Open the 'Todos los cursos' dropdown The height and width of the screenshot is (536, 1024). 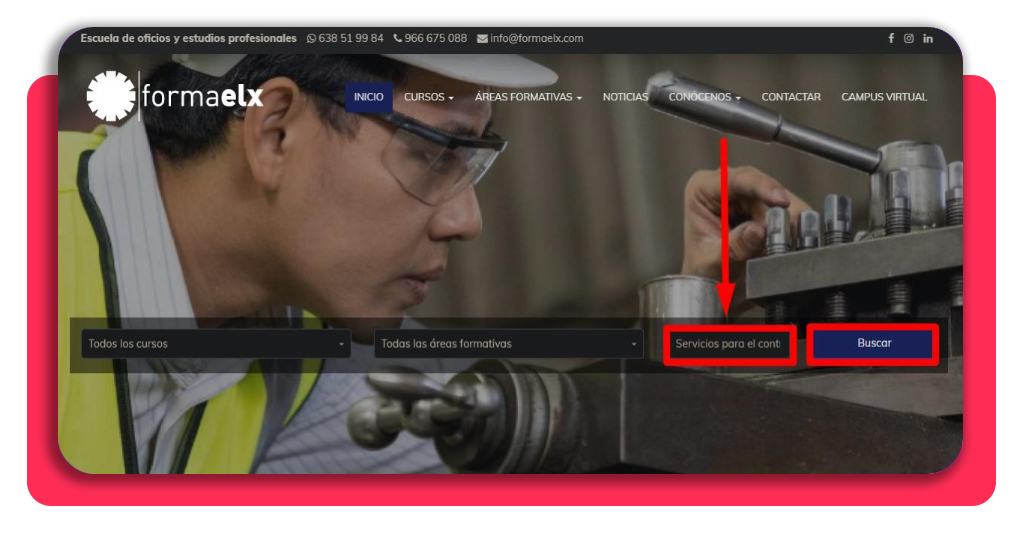tap(216, 343)
